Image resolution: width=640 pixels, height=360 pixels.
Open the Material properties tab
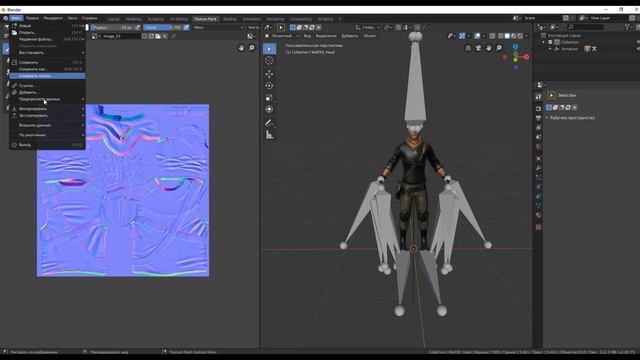[x=538, y=215]
